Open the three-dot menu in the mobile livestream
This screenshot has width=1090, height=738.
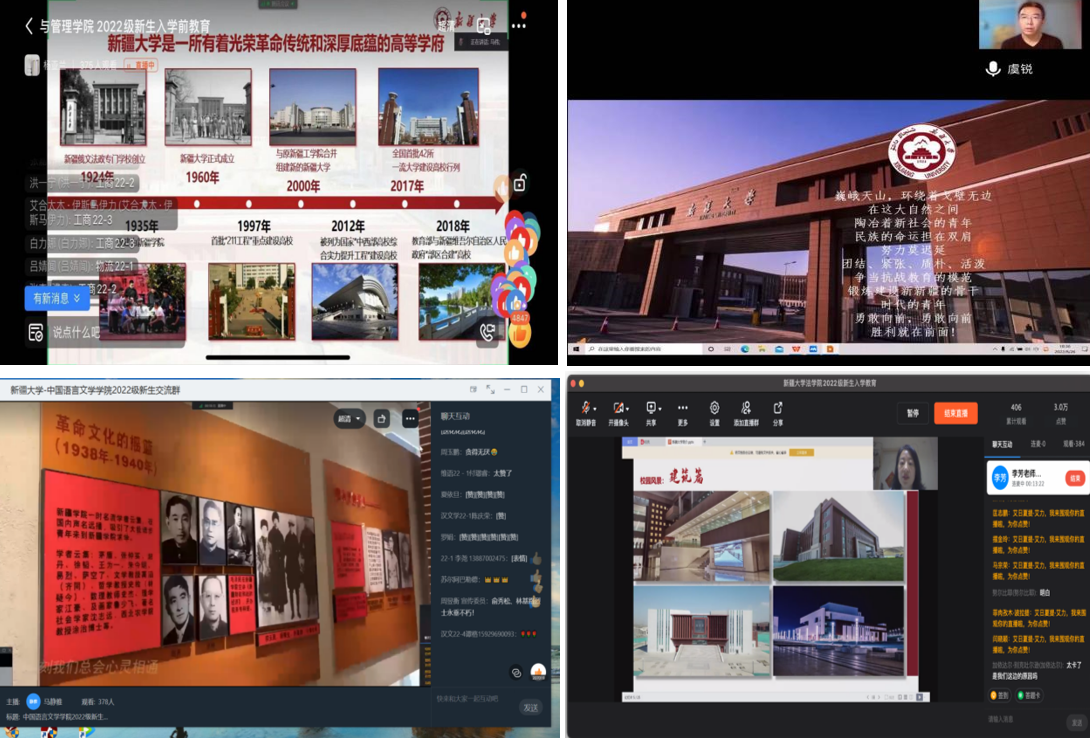pyautogui.click(x=519, y=26)
